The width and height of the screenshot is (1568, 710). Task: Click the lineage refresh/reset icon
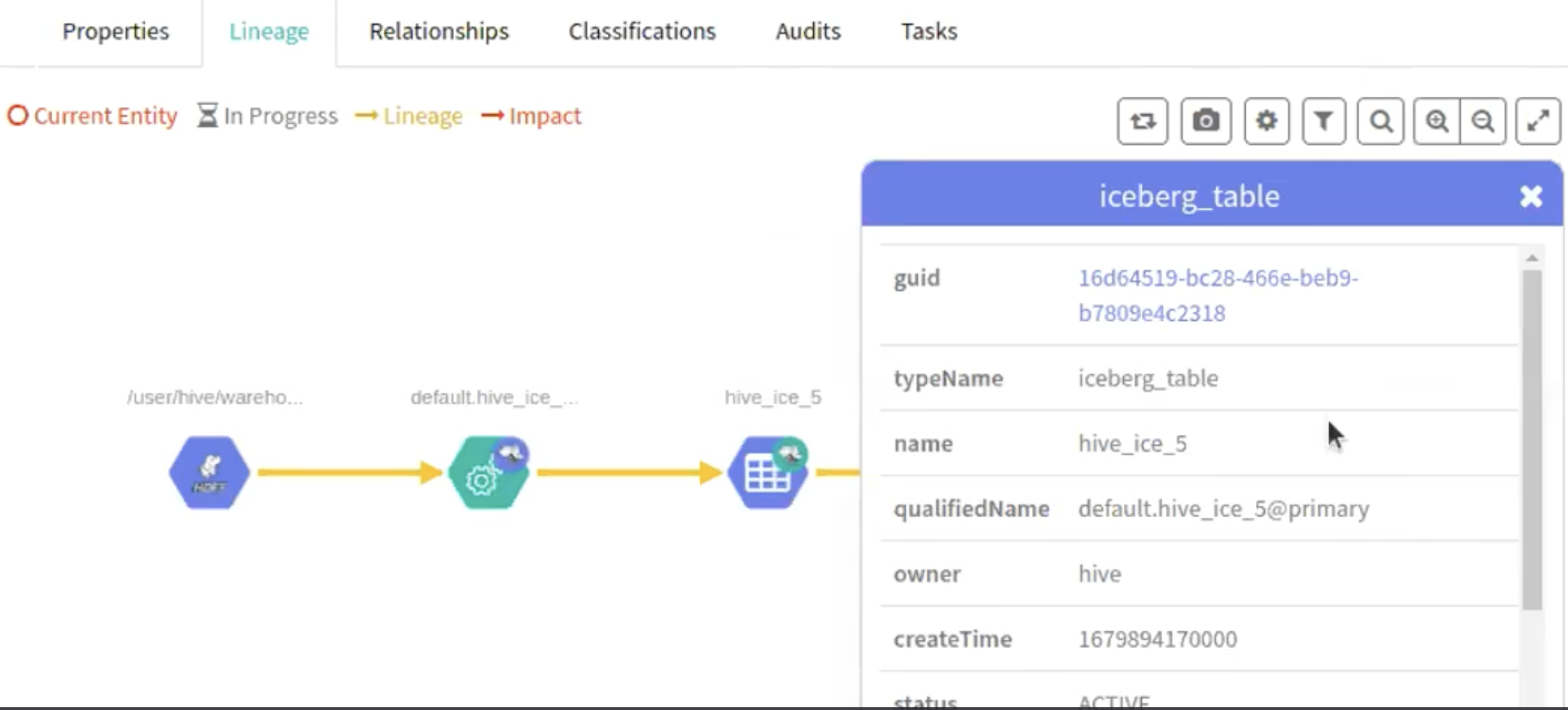pos(1142,121)
